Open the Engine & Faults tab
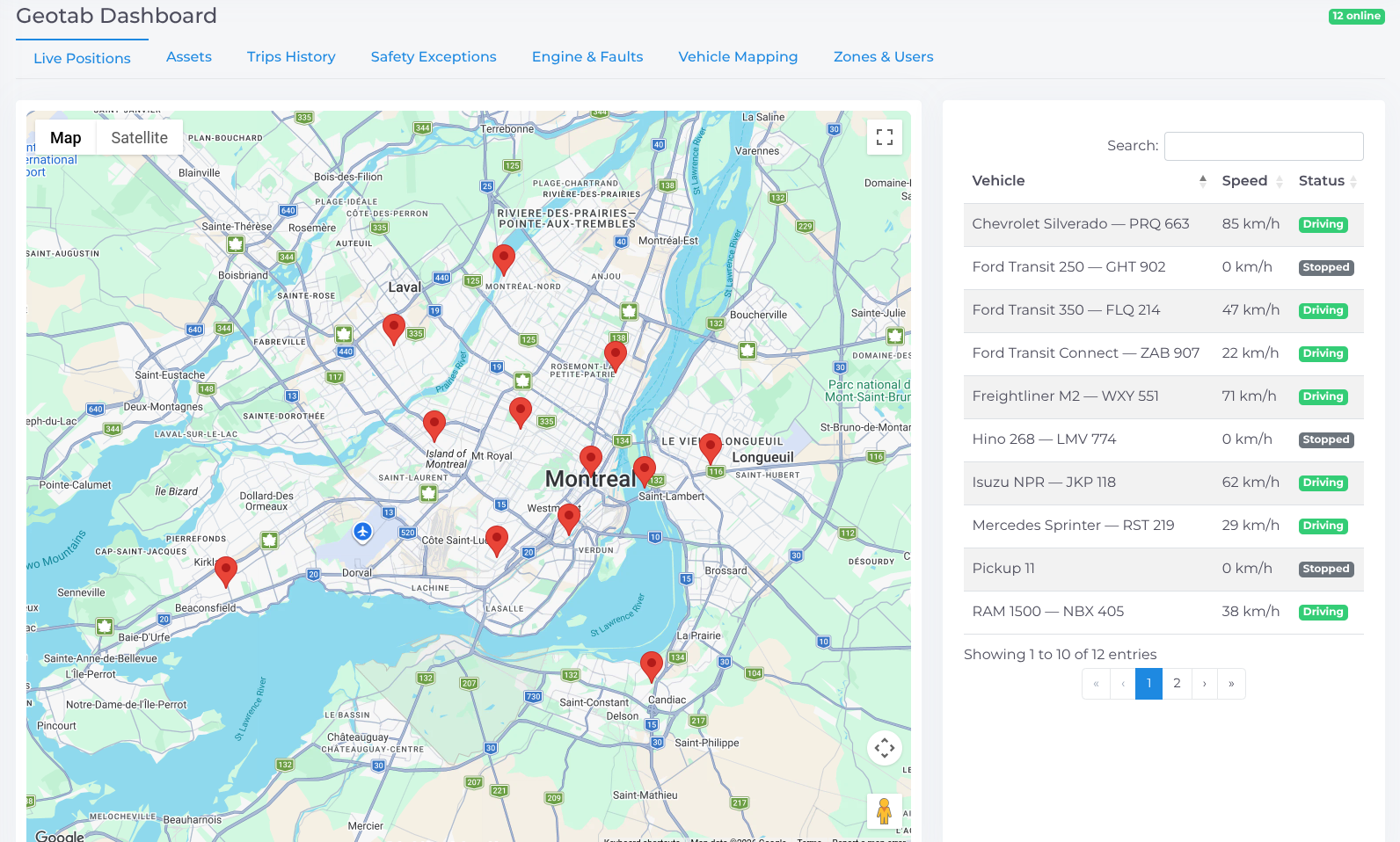This screenshot has height=842, width=1400. coord(587,56)
